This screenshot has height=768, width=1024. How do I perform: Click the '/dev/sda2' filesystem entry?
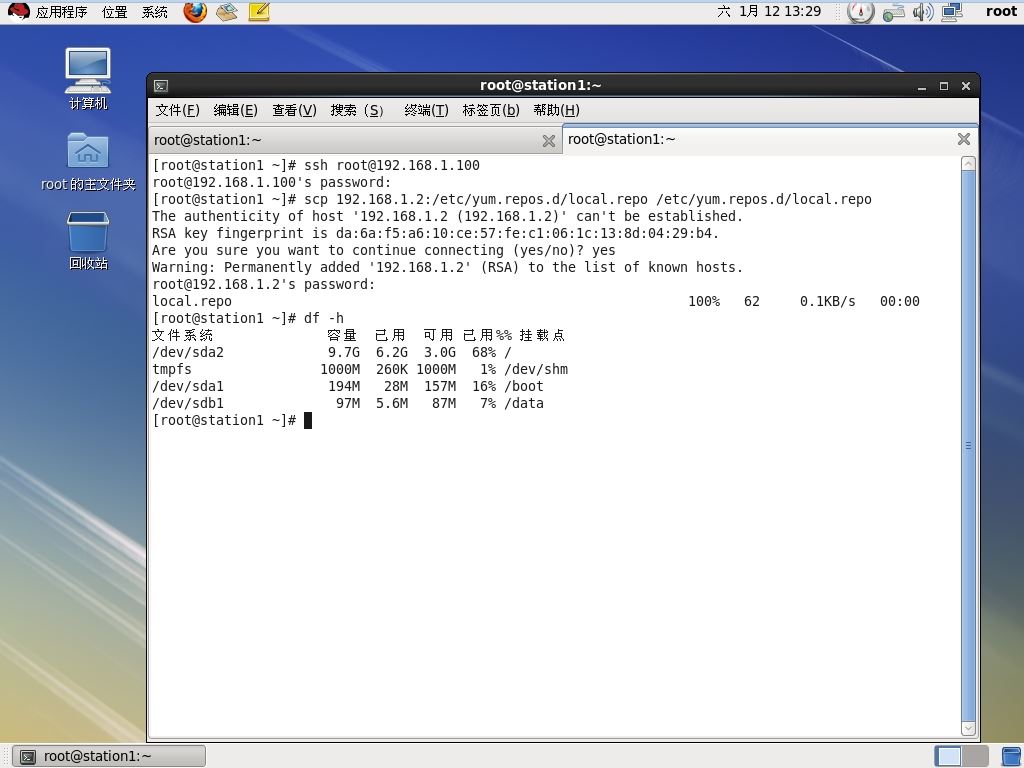(188, 353)
